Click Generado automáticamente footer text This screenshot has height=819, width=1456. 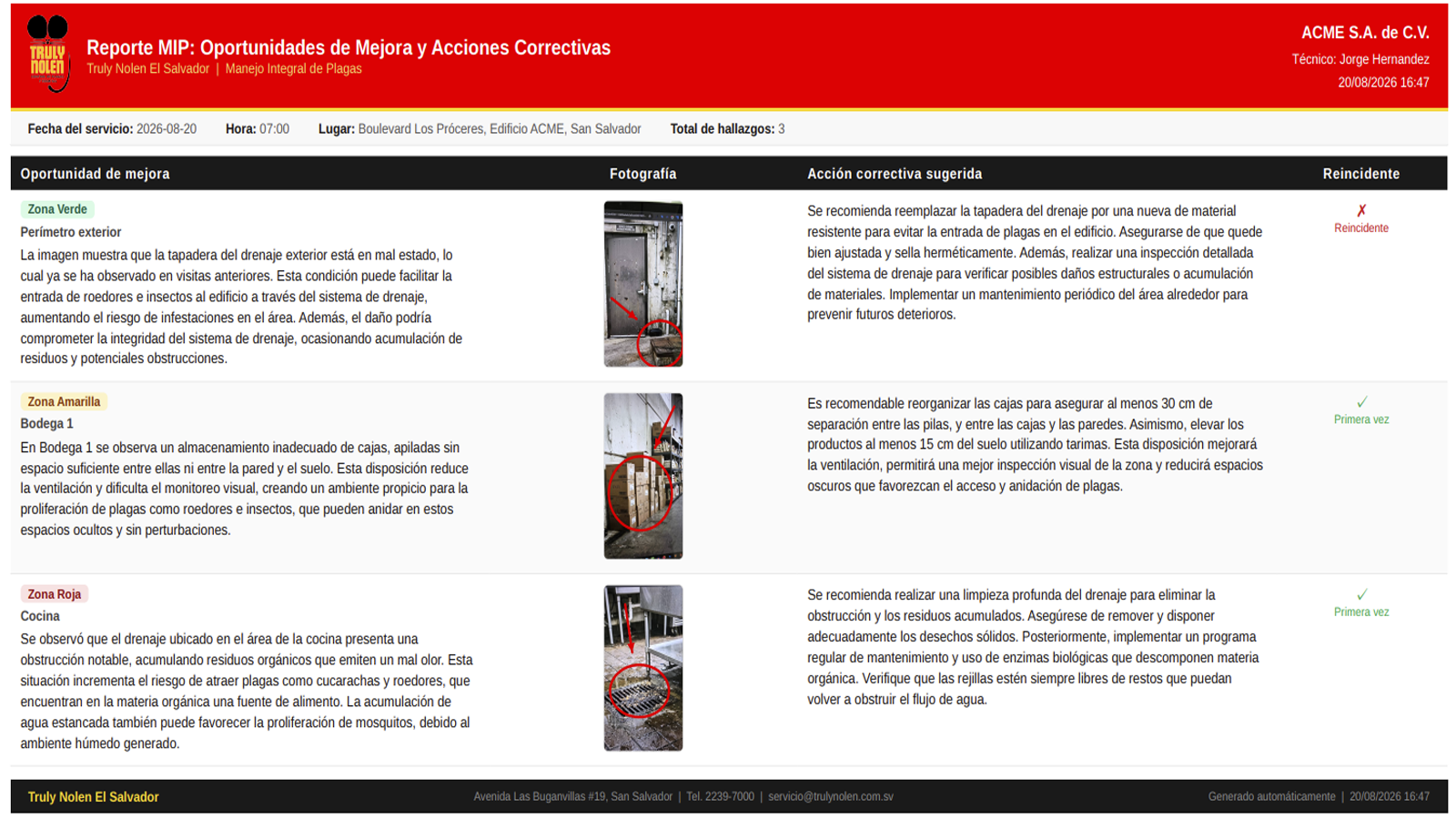[1271, 797]
